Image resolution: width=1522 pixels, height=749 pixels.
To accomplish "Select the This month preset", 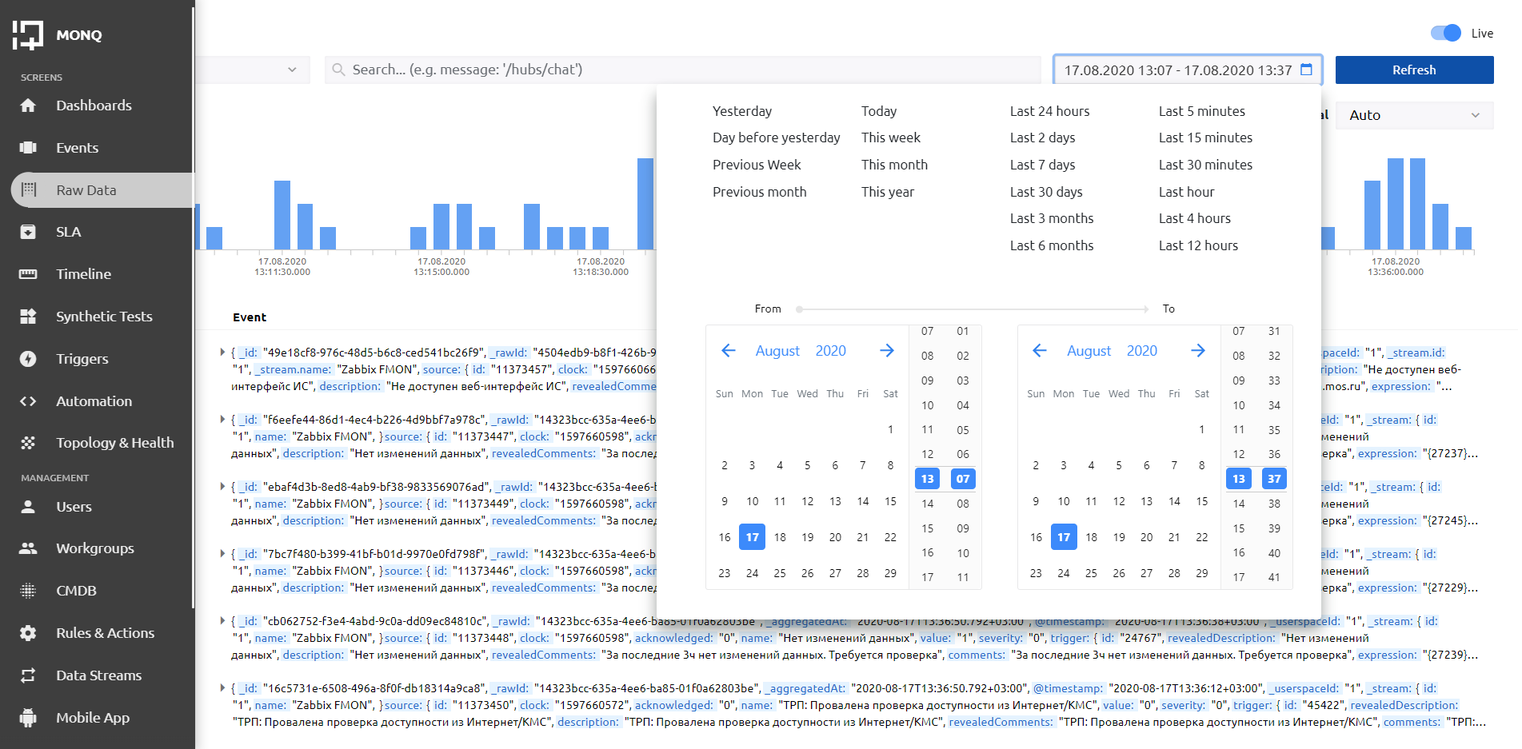I will coord(894,165).
